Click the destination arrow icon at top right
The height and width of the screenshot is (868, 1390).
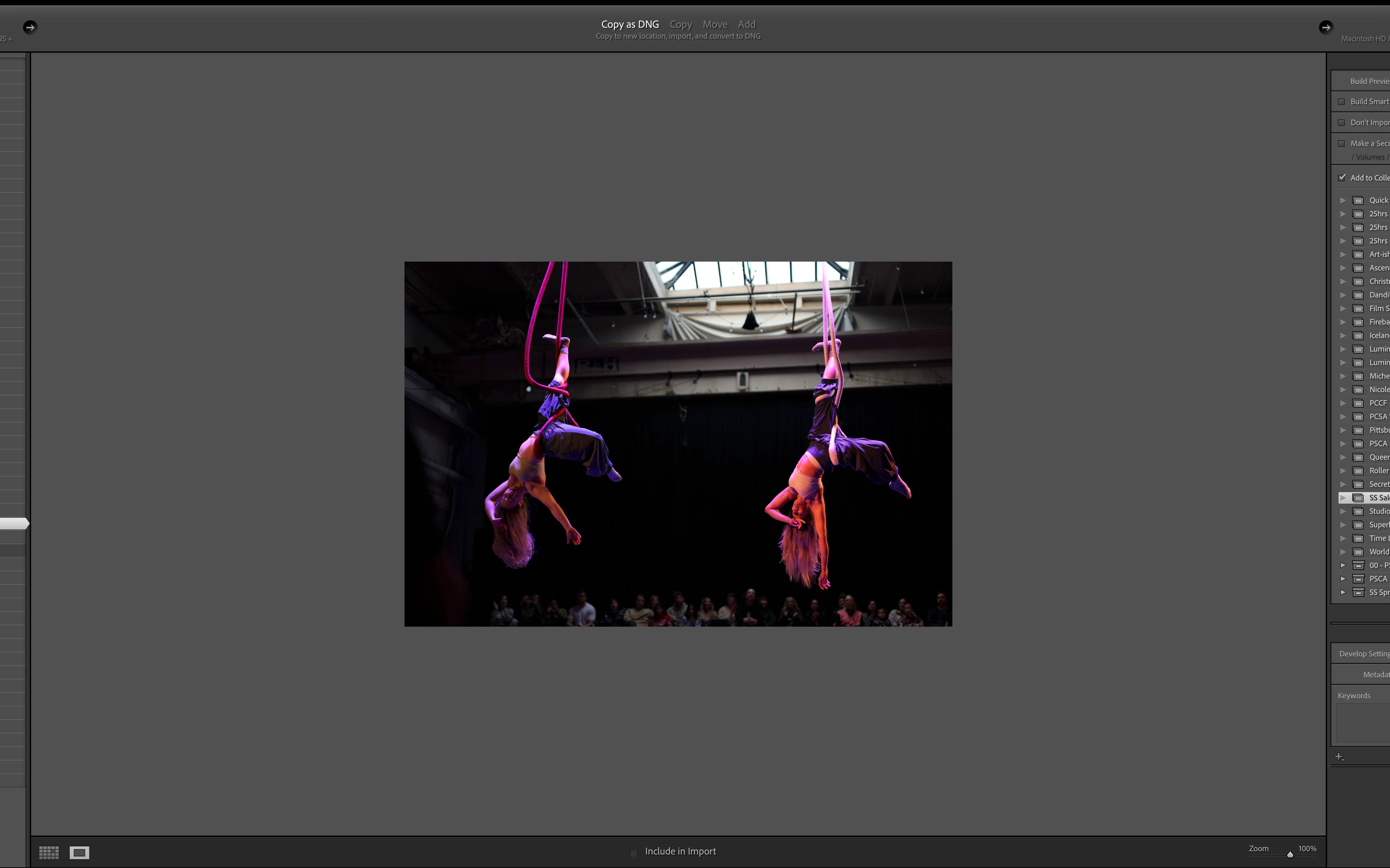1326,27
